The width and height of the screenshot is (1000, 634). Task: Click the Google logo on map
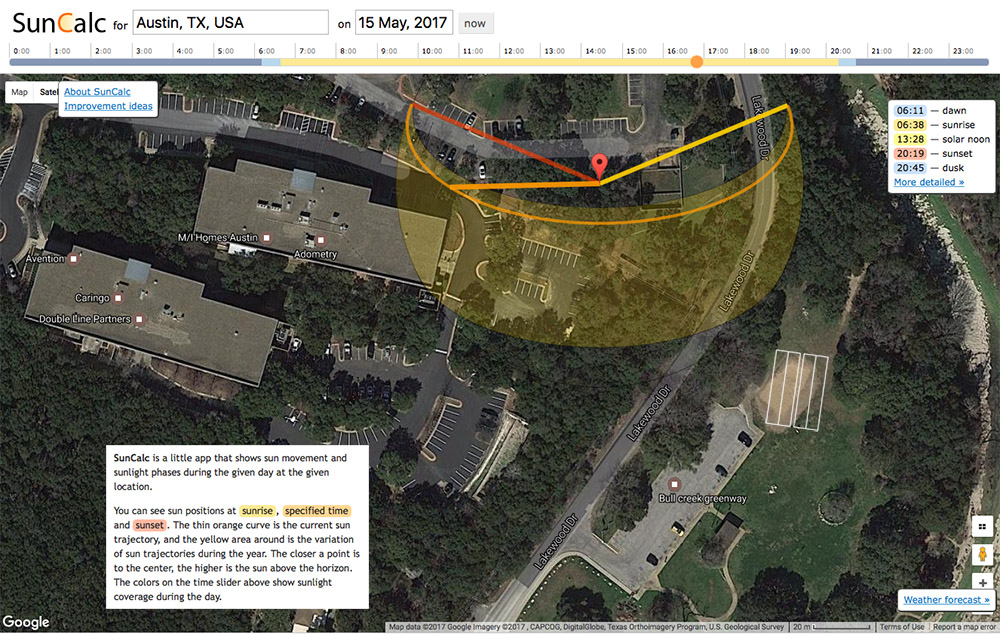[x=26, y=622]
